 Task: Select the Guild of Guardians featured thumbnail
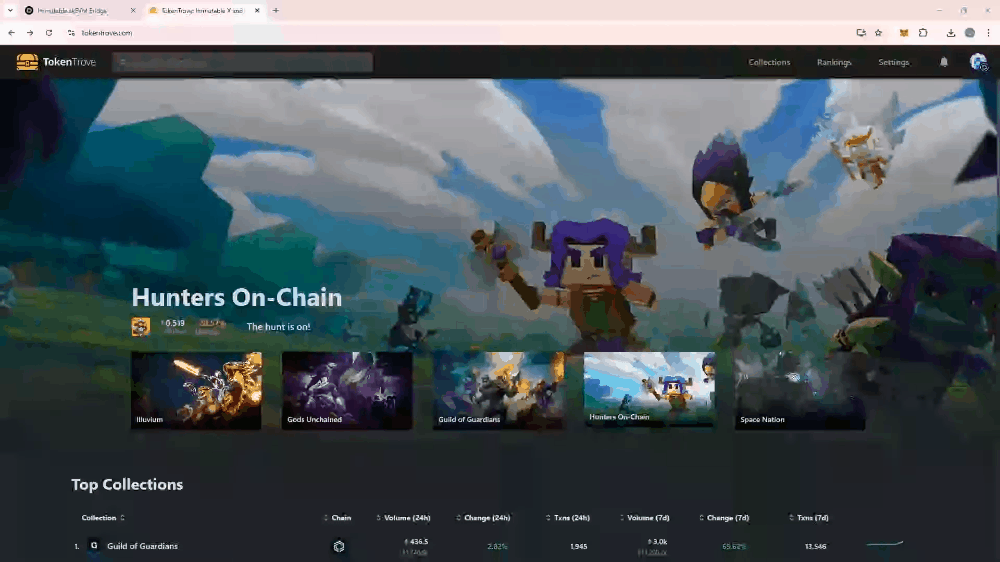point(498,390)
